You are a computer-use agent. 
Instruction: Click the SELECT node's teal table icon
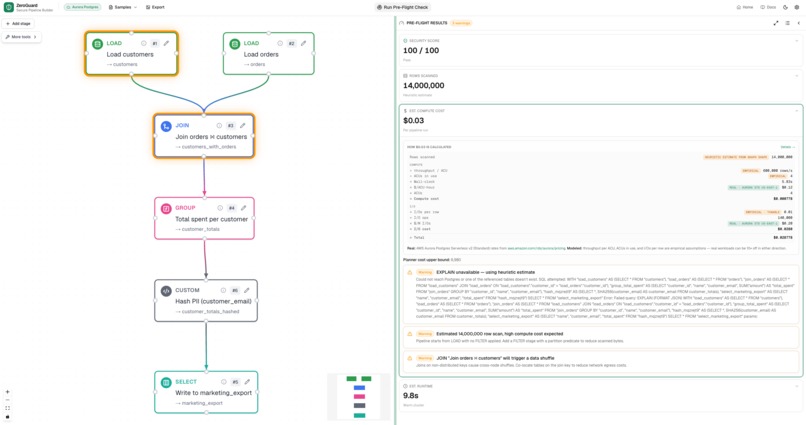(x=166, y=382)
